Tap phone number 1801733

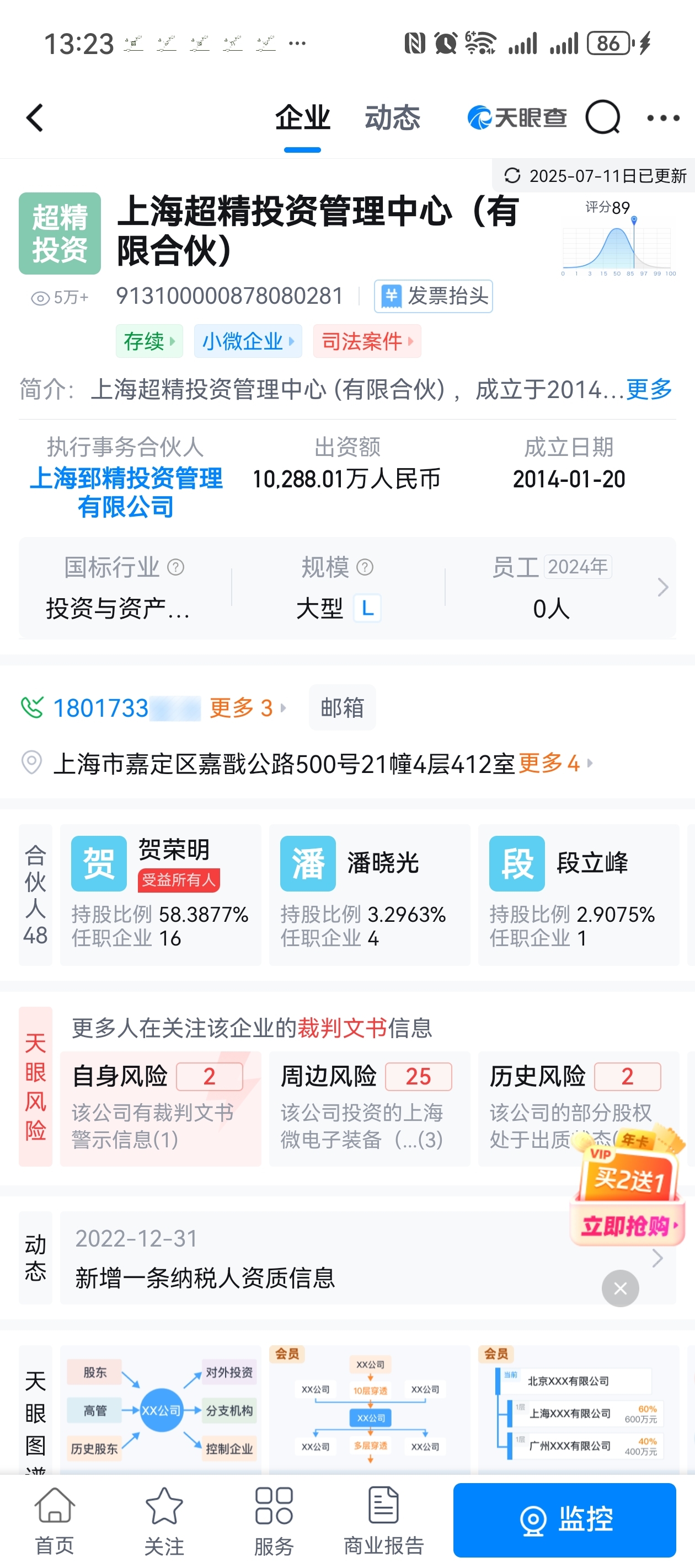point(127,707)
